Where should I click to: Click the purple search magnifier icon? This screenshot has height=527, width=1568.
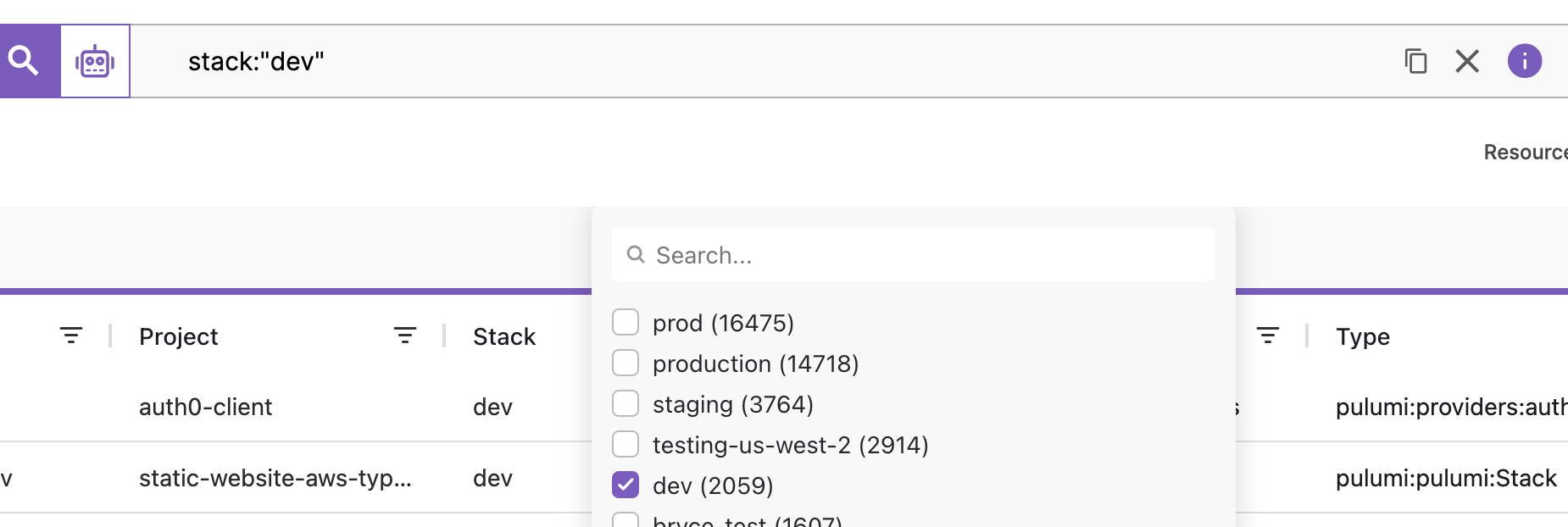coord(23,60)
